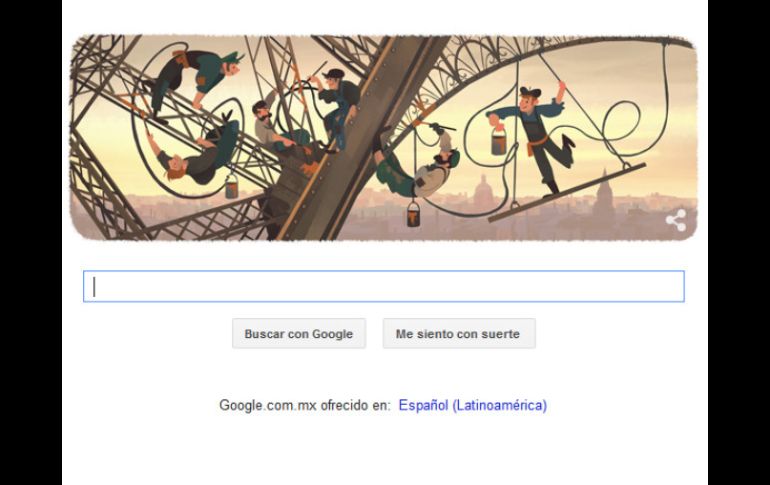Click the pointed church spire in the skyline
This screenshot has height=485, width=770.
[x=604, y=192]
